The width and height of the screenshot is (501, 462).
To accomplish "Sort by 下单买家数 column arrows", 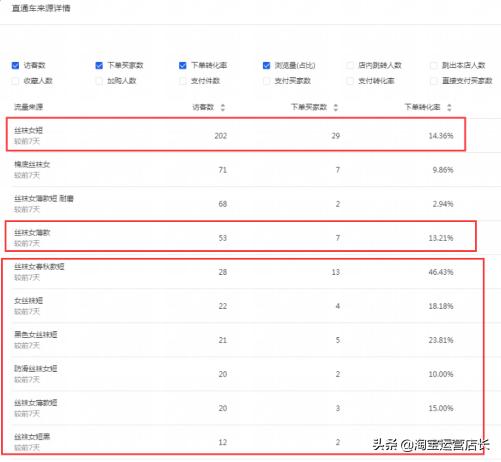I will point(336,107).
